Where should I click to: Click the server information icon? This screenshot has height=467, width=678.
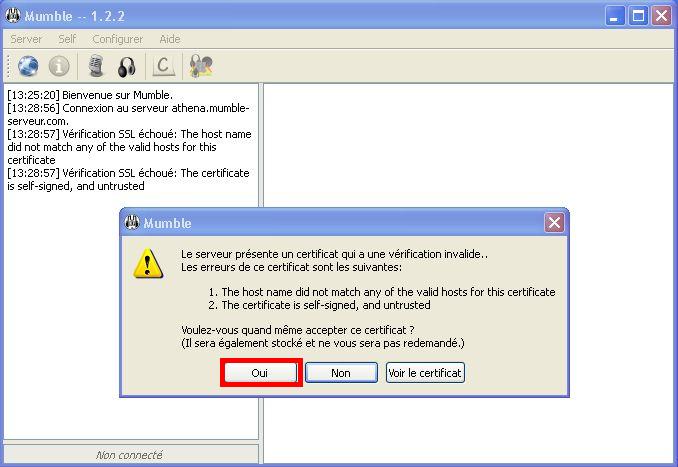[x=59, y=66]
